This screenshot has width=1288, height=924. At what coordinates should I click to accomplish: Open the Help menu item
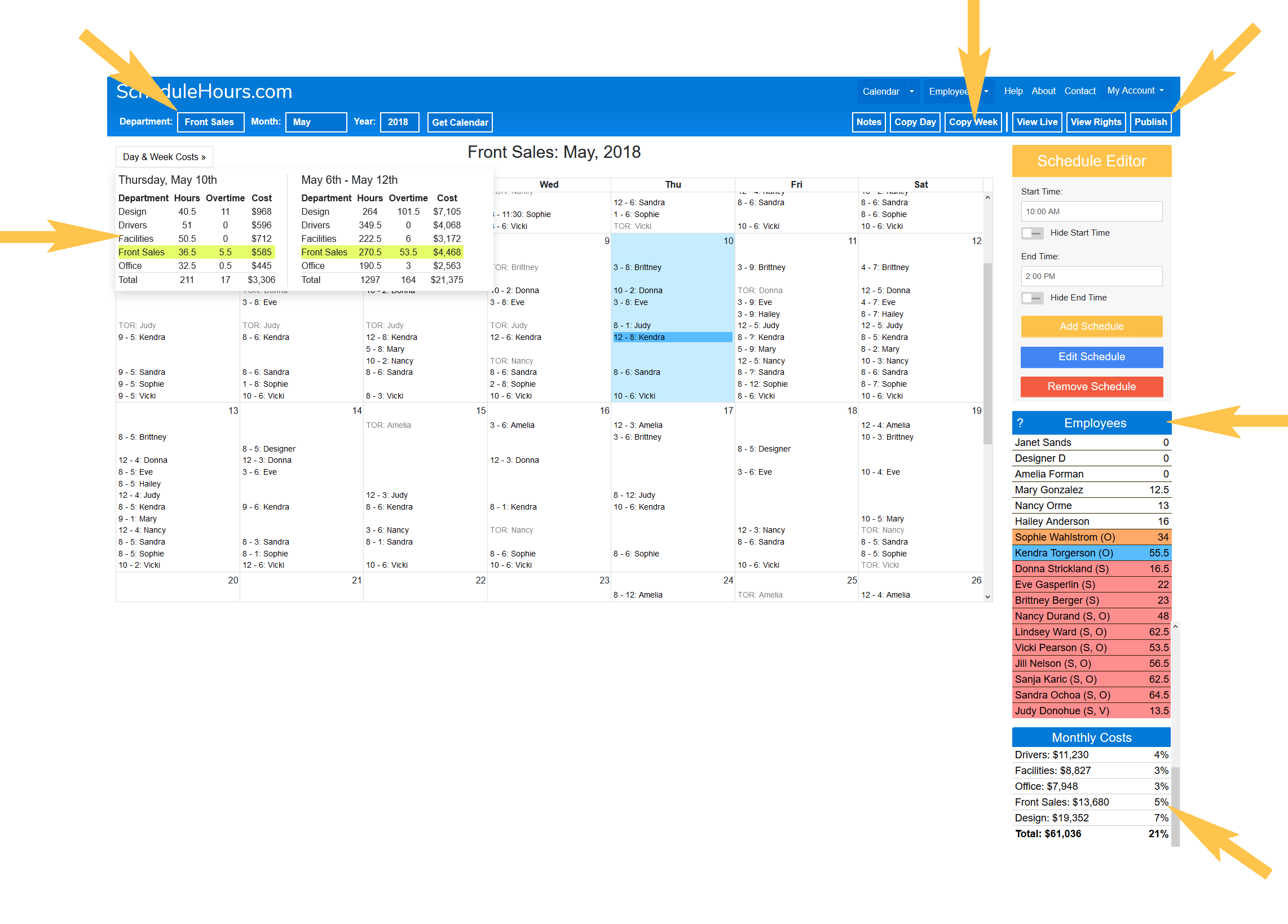click(x=1013, y=91)
